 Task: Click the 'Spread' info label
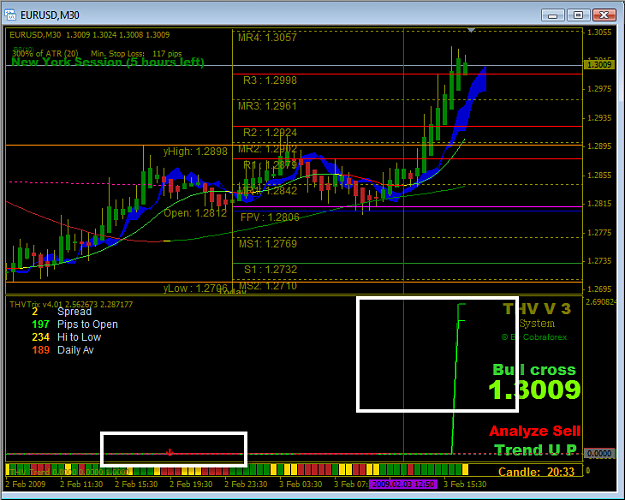pyautogui.click(x=75, y=311)
